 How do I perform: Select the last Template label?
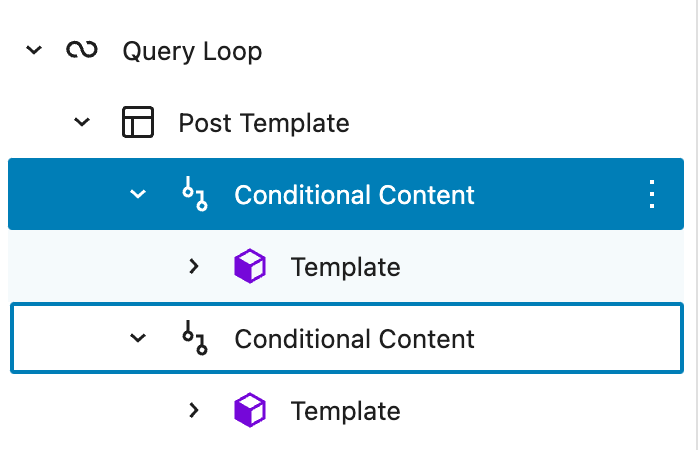345,411
